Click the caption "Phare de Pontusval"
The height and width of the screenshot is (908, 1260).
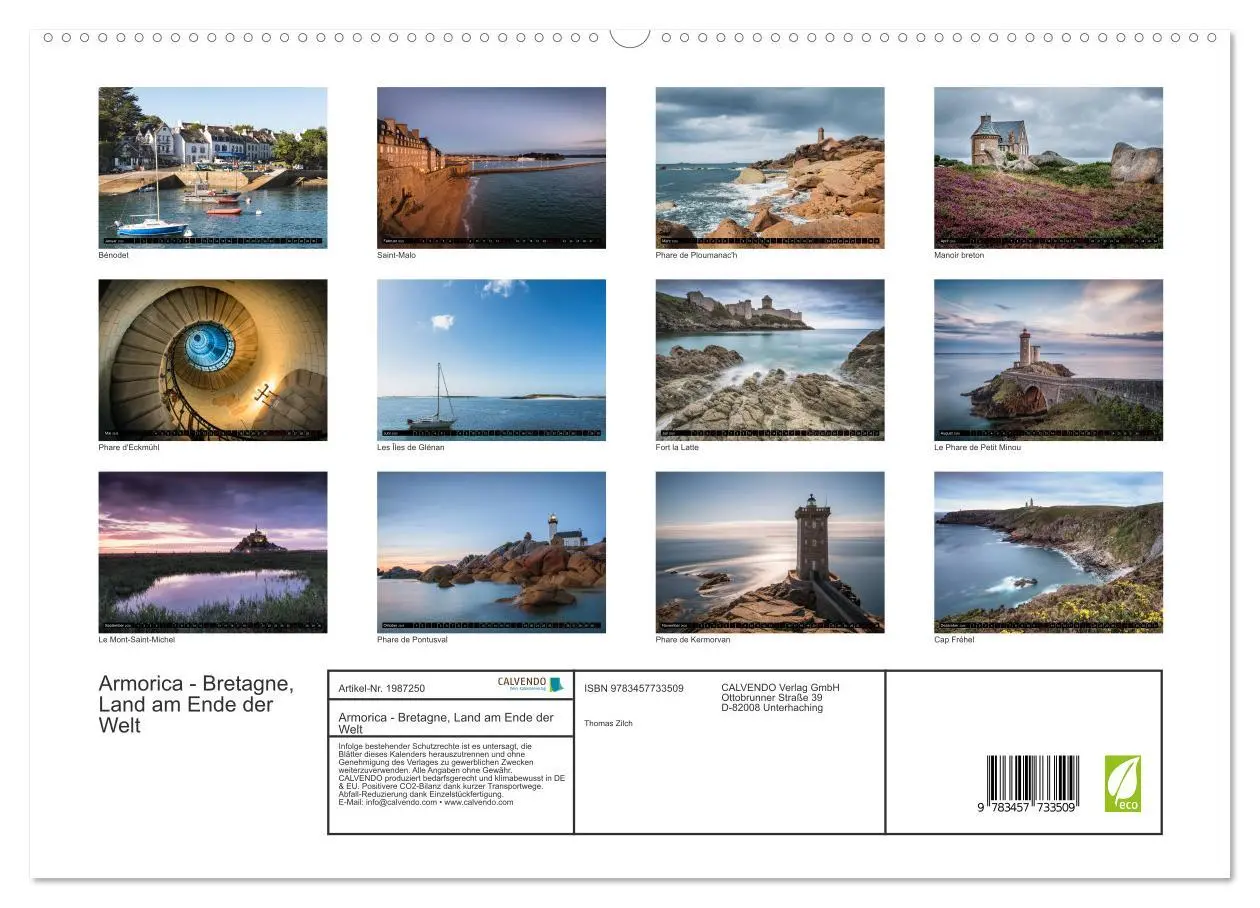[412, 639]
